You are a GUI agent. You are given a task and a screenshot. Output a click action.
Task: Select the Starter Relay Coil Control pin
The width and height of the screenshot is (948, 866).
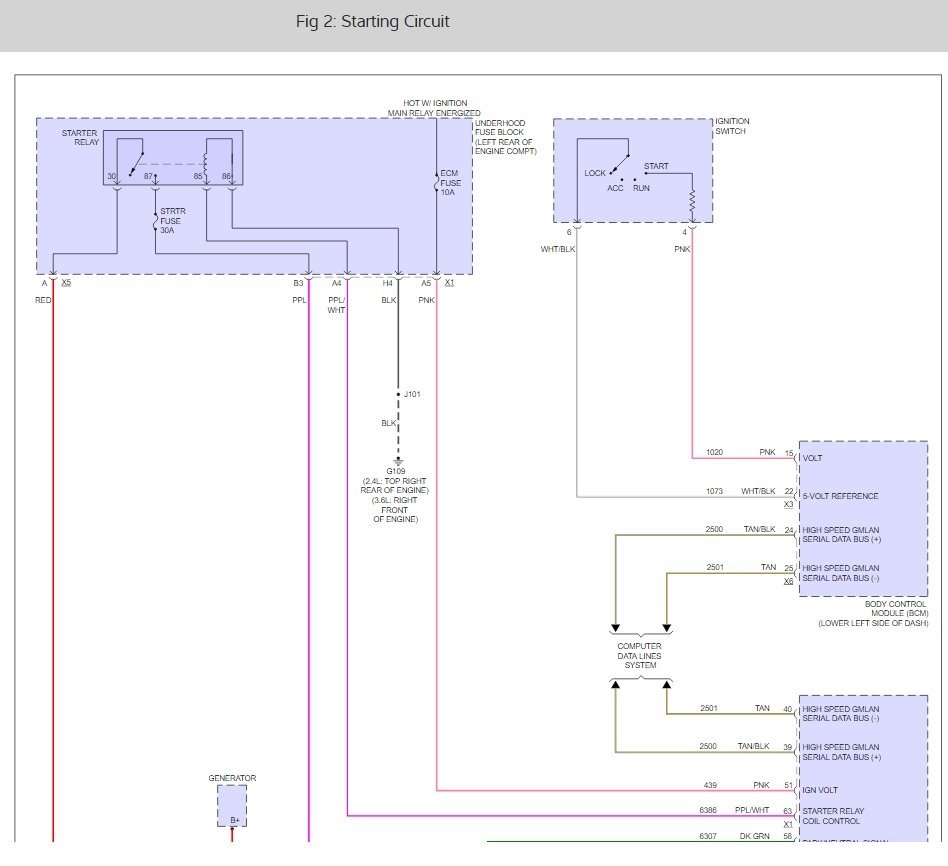point(836,816)
